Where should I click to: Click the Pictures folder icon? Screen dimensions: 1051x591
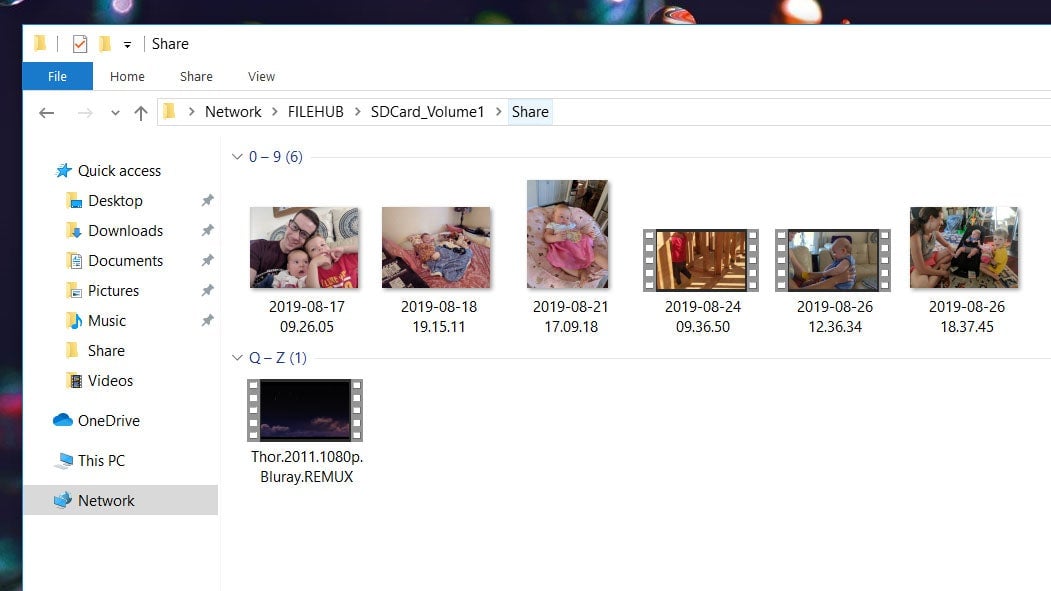74,290
